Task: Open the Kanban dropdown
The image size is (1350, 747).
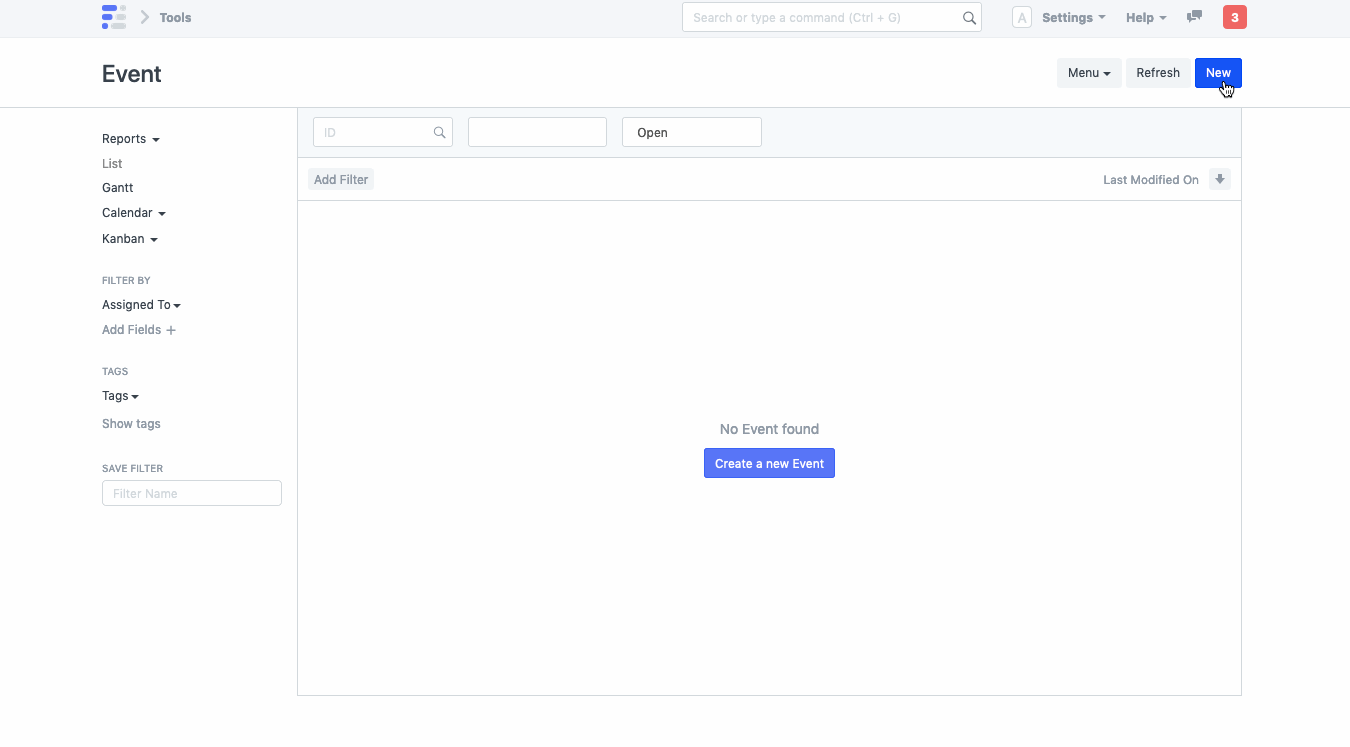Action: 129,238
